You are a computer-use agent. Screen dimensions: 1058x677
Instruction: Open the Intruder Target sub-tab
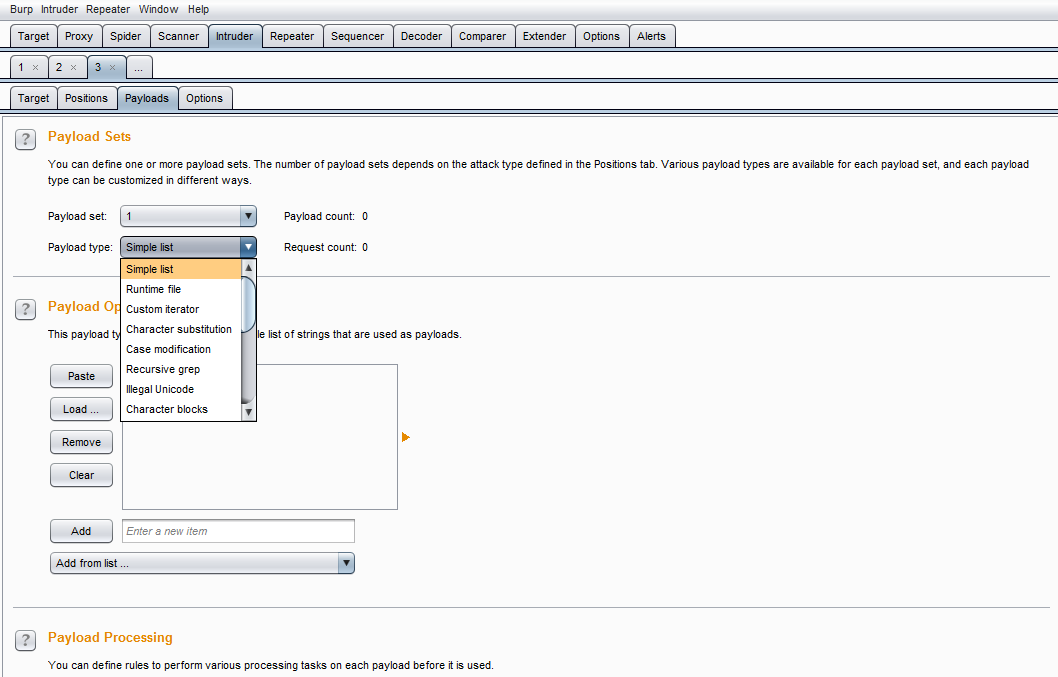34,99
